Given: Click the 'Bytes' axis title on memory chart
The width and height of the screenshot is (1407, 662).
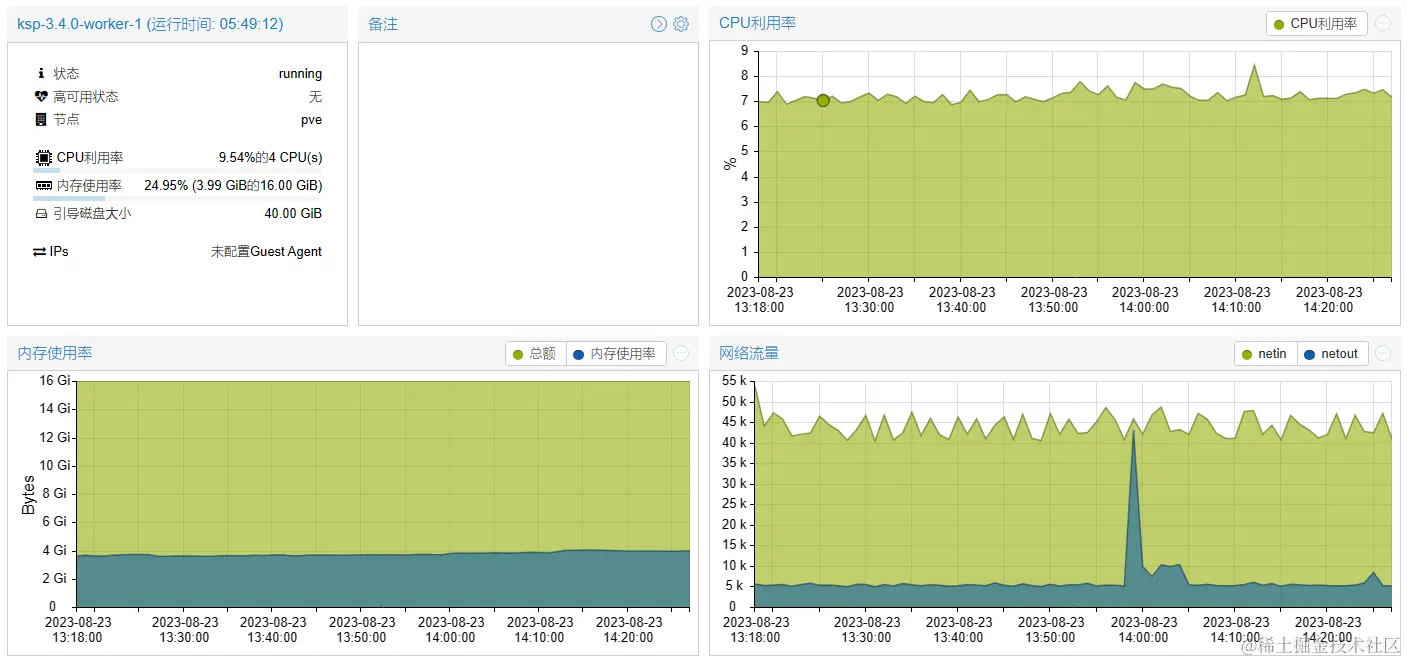Looking at the screenshot, I should point(28,495).
